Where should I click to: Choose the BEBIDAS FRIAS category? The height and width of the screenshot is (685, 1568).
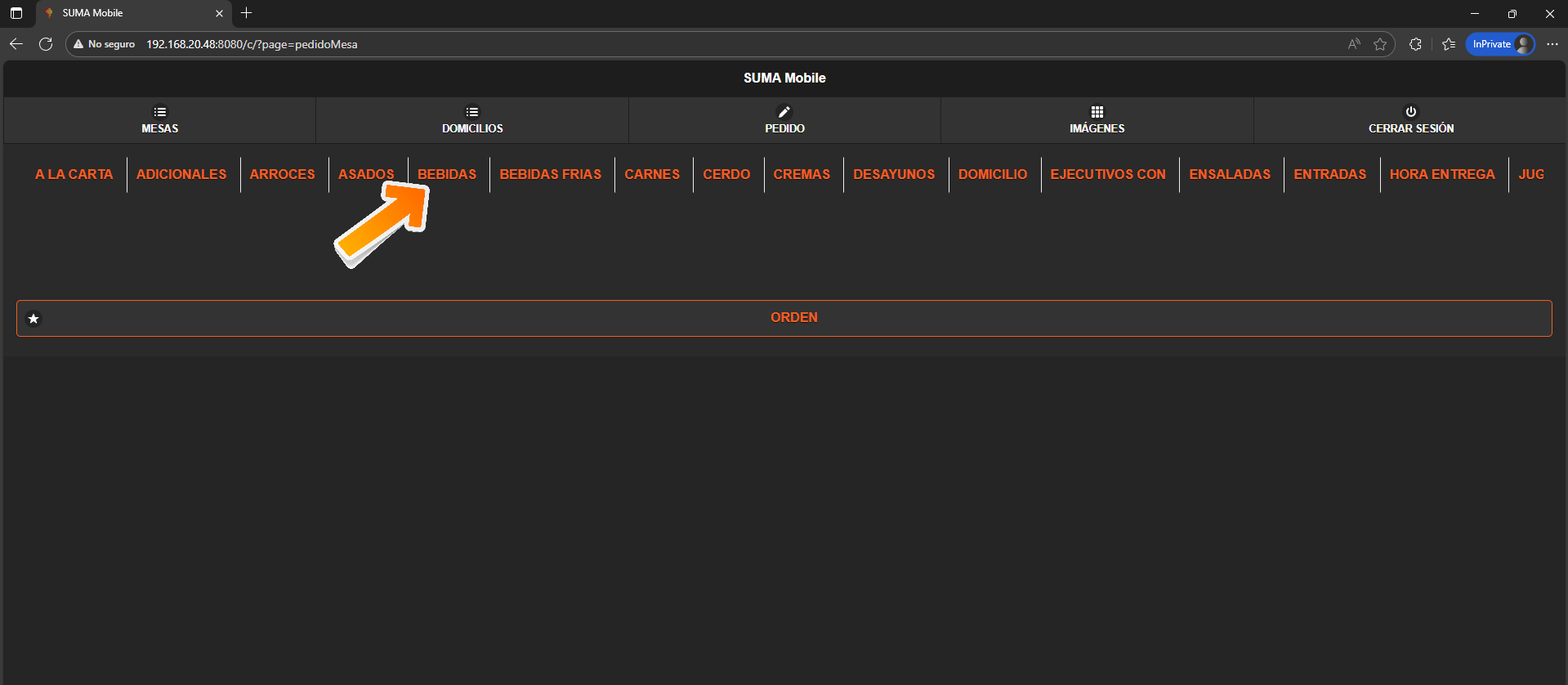pos(550,174)
